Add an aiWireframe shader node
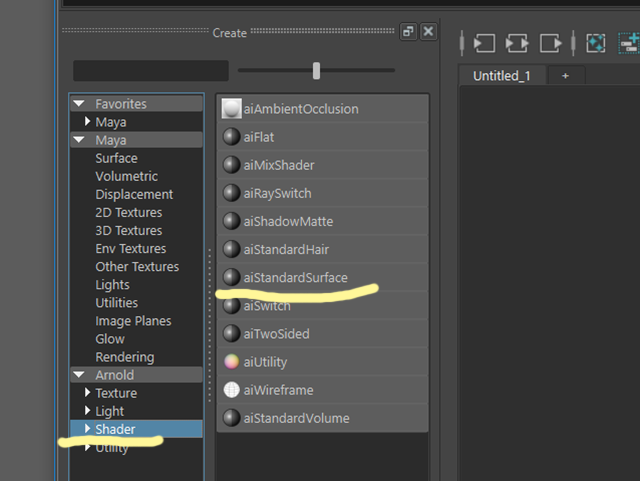 pyautogui.click(x=322, y=390)
